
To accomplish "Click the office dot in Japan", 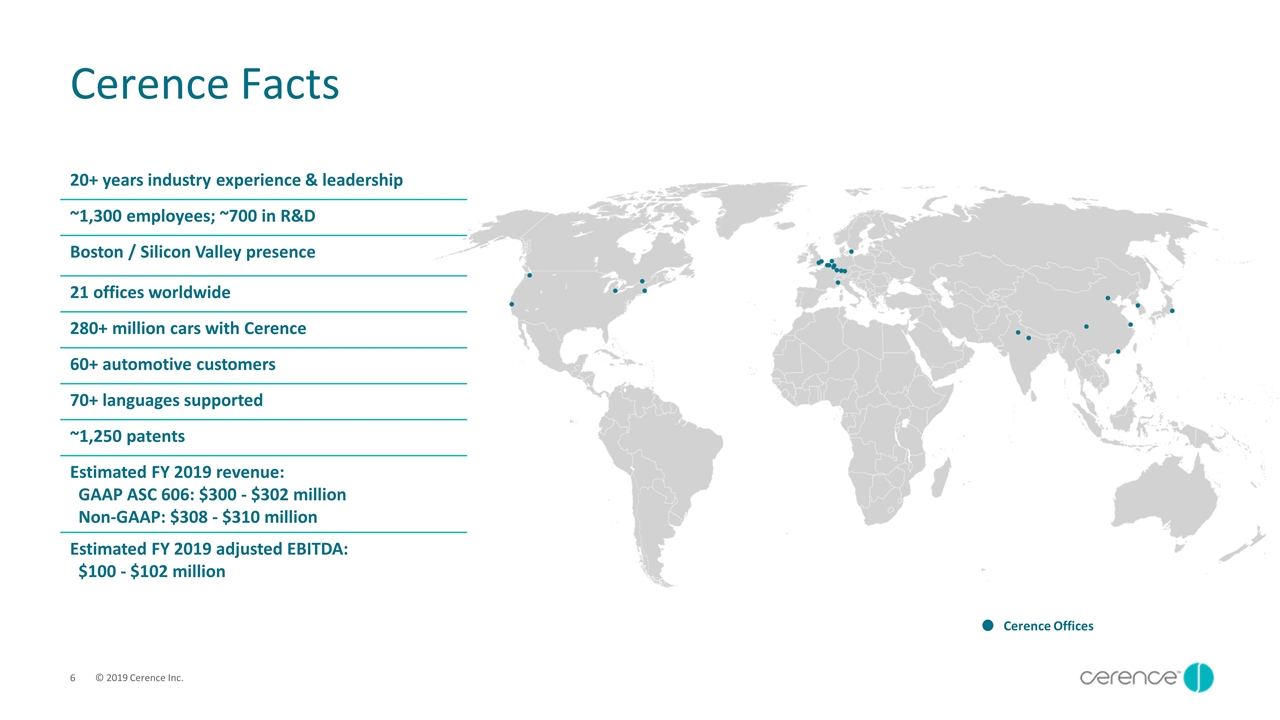I will click(1172, 311).
